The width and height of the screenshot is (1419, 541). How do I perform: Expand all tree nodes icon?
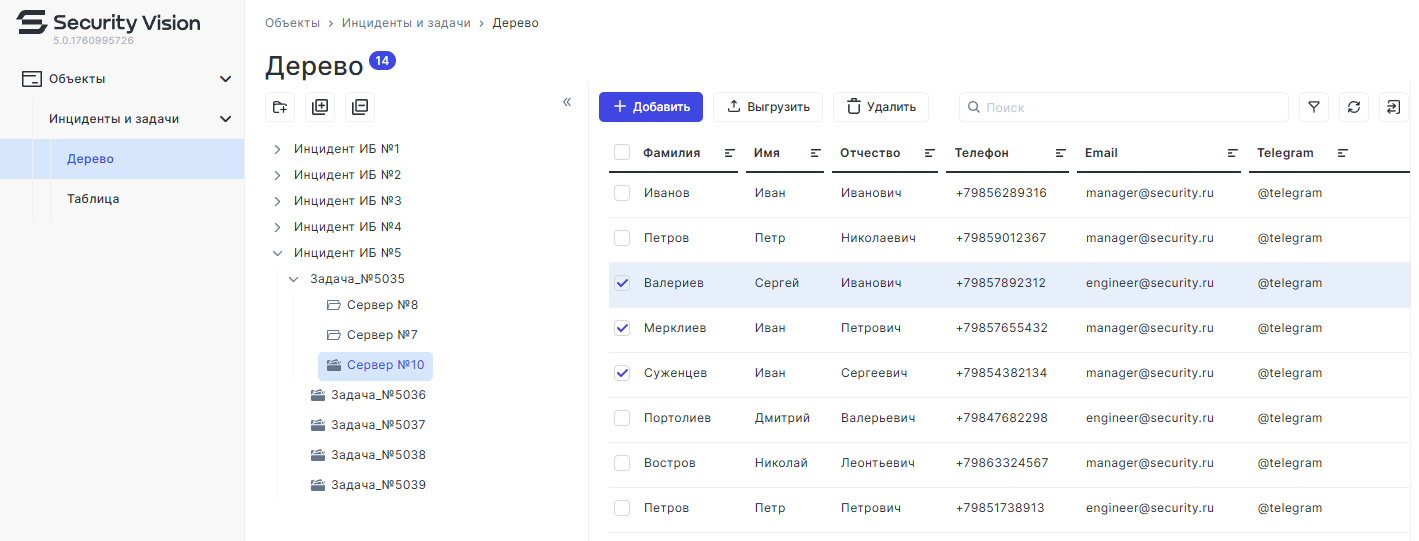click(x=320, y=107)
